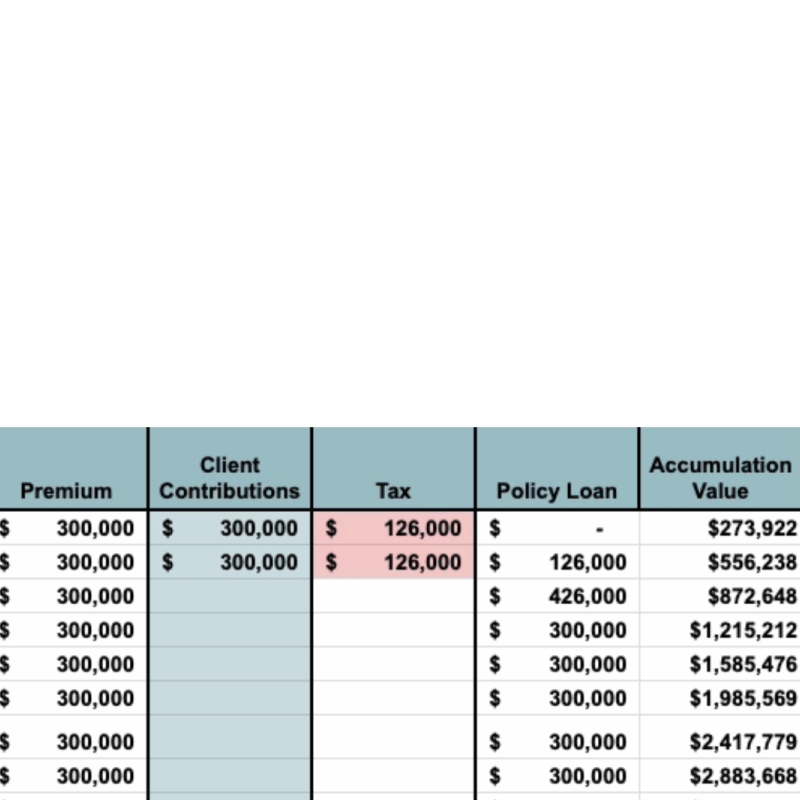Click the Premium cell in the $556,238 row
This screenshot has width=800, height=800.
(73, 562)
